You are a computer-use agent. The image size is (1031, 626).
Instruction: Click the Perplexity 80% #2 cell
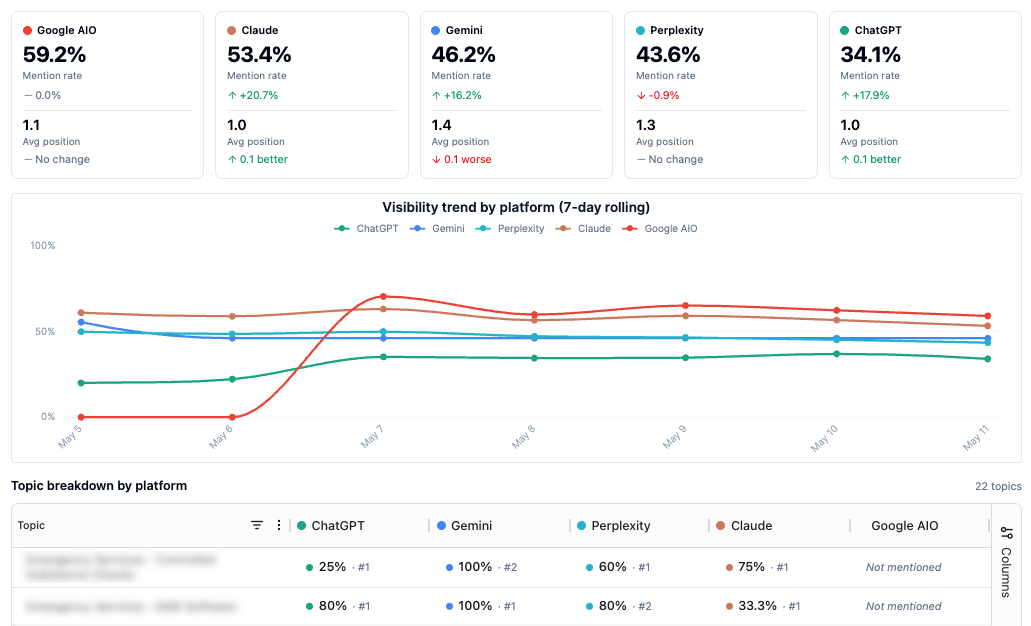[x=619, y=606]
